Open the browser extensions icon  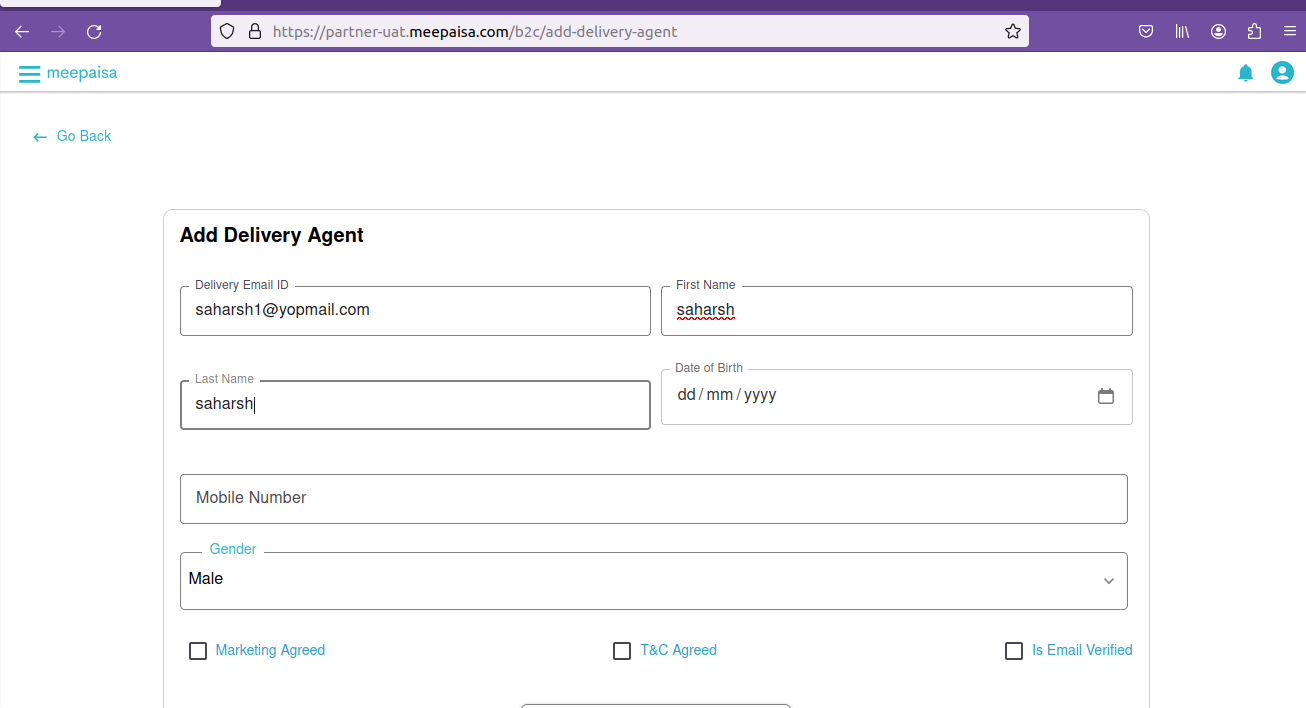coord(1254,32)
